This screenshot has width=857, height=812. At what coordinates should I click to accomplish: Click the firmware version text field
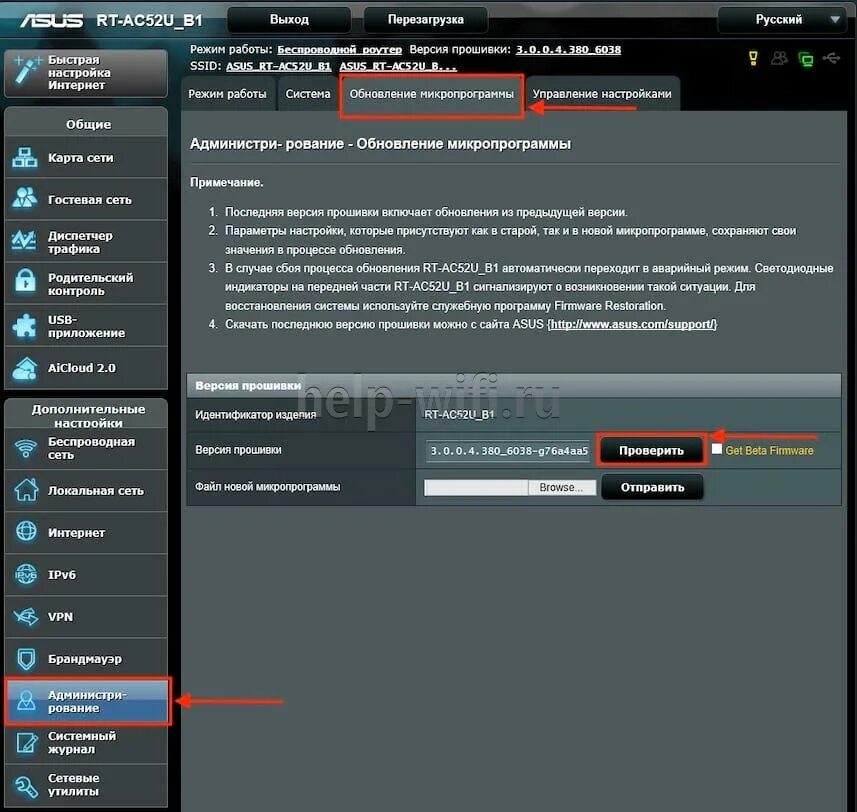(x=508, y=451)
